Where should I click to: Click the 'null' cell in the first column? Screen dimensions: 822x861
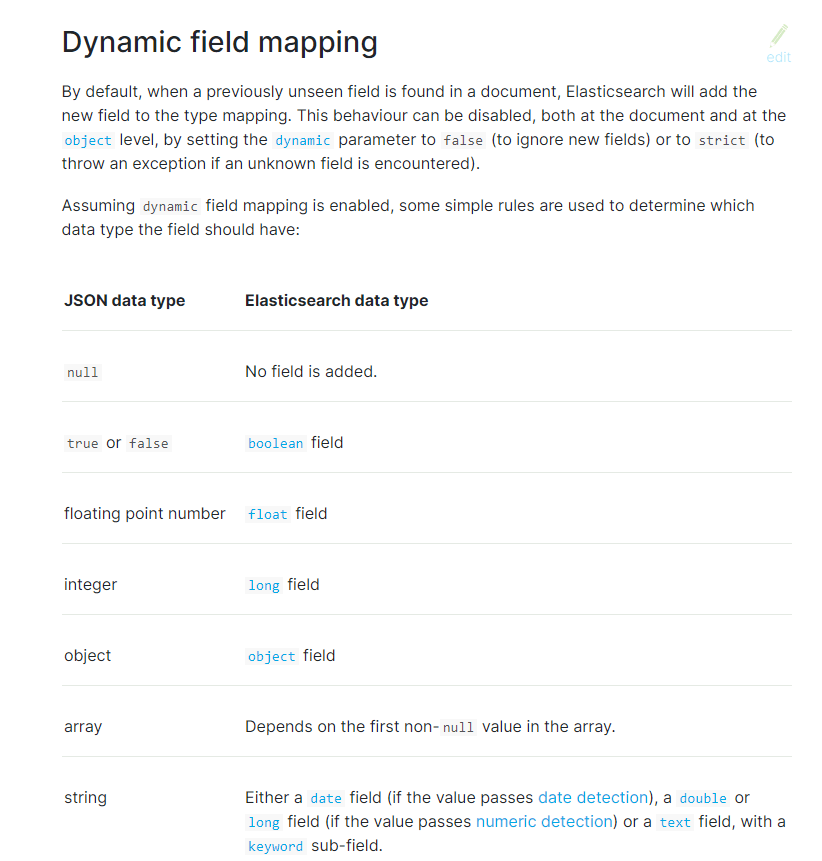pos(82,373)
